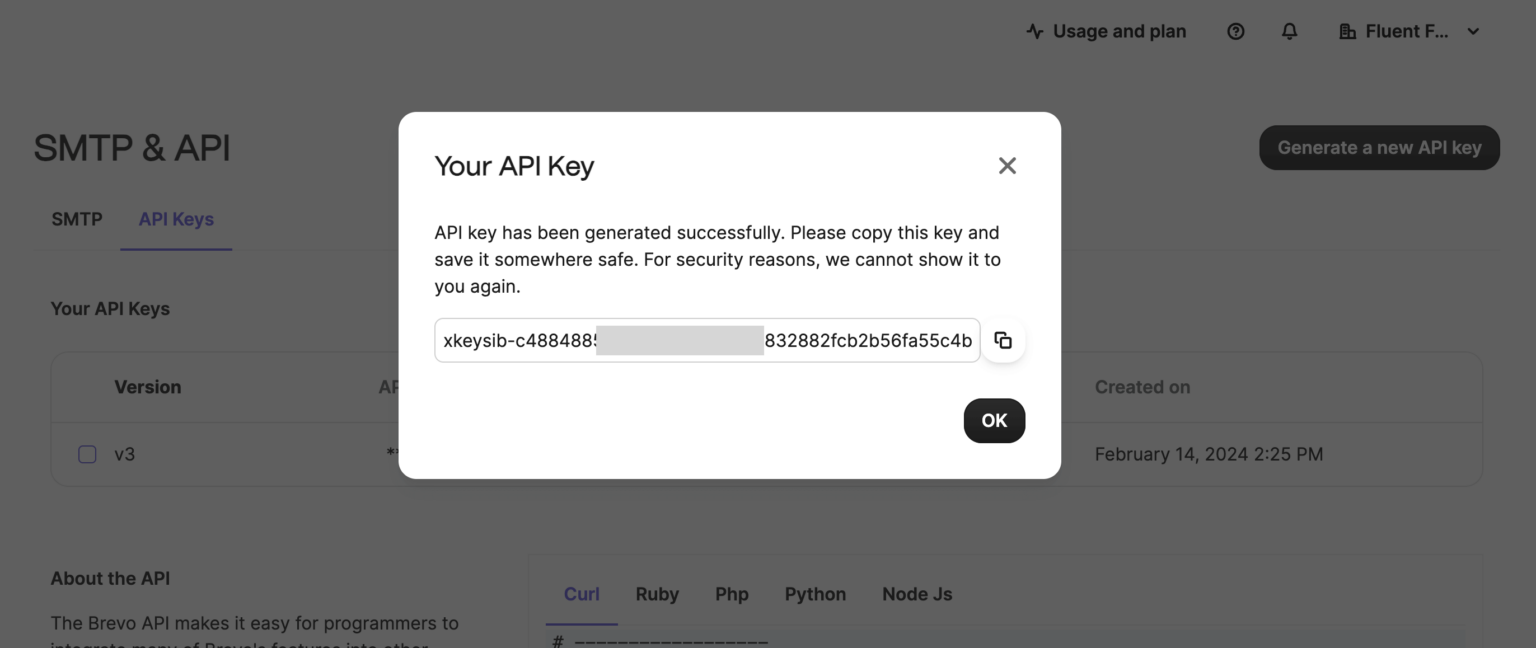The image size is (1536, 648).
Task: Switch to the Ruby code sample
Action: (656, 593)
